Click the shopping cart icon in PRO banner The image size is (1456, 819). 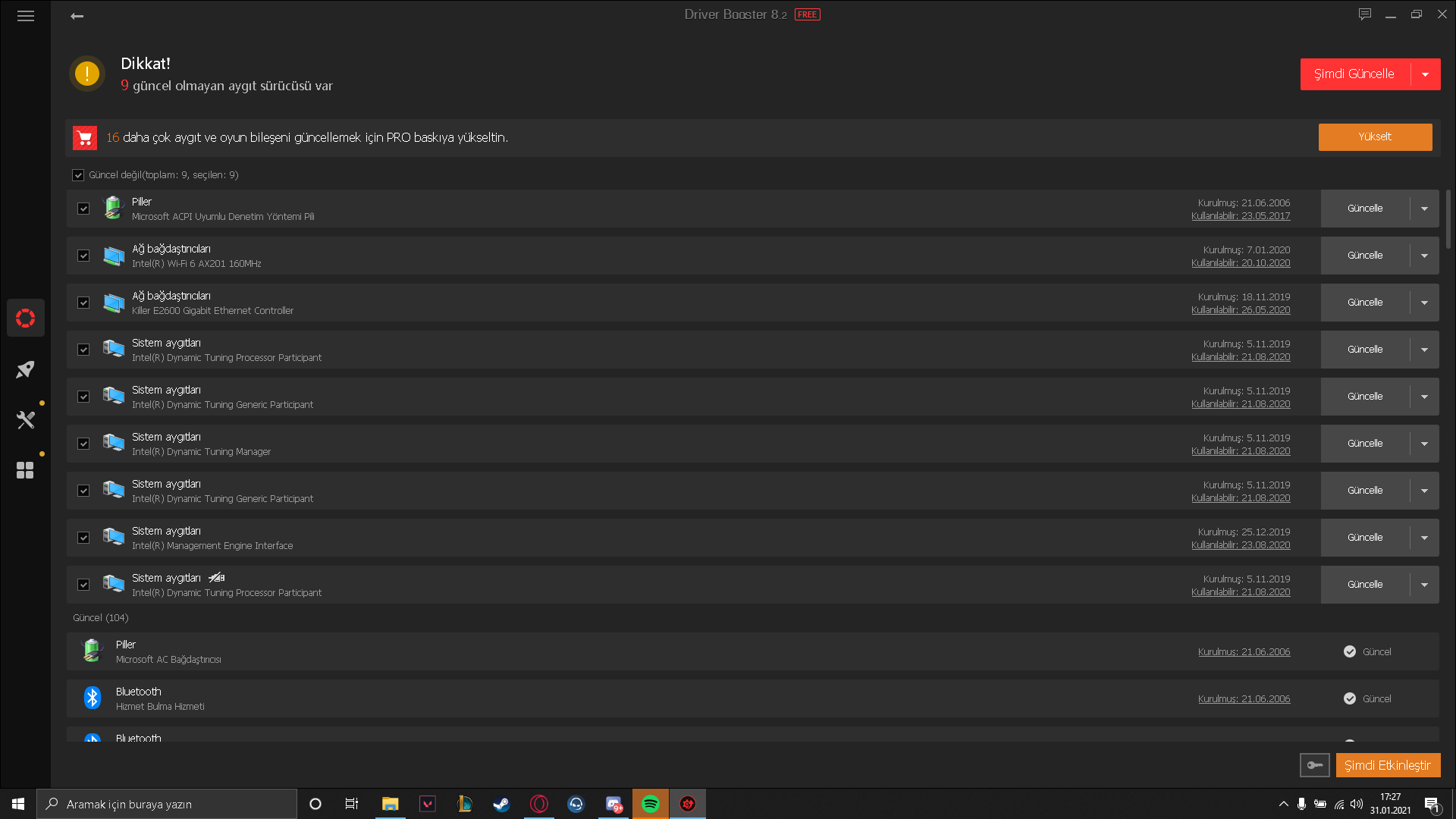[85, 138]
